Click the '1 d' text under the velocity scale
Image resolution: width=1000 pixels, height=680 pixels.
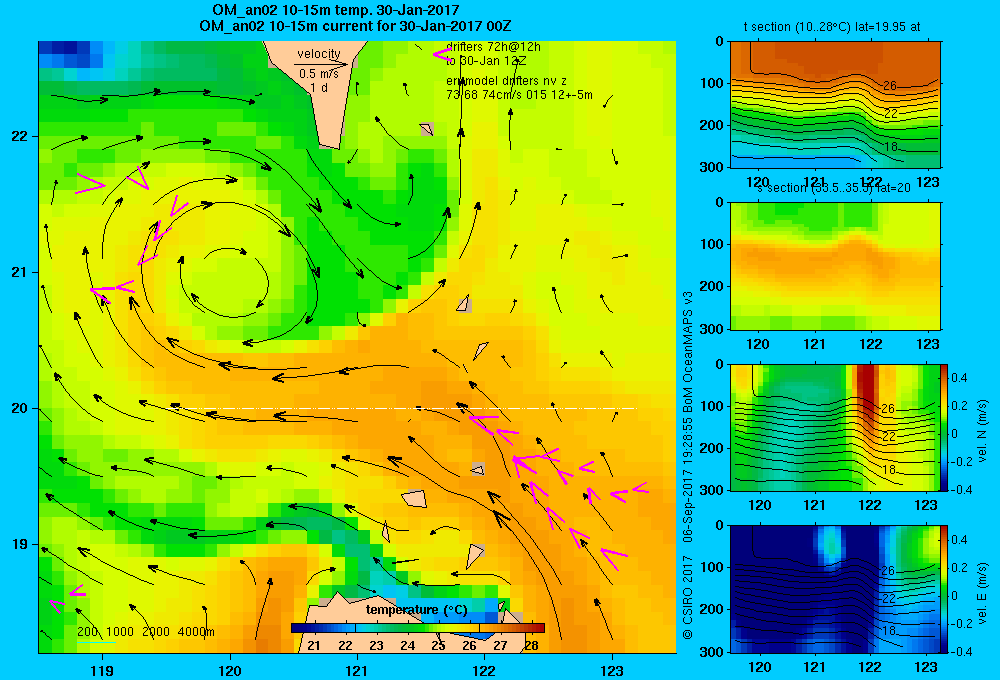[x=319, y=87]
